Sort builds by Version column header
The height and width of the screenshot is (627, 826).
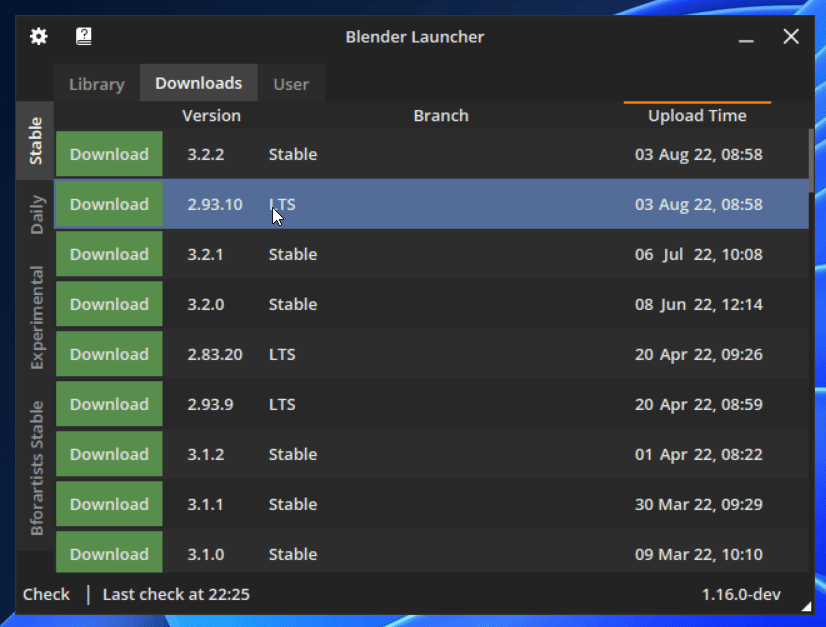pyautogui.click(x=211, y=115)
